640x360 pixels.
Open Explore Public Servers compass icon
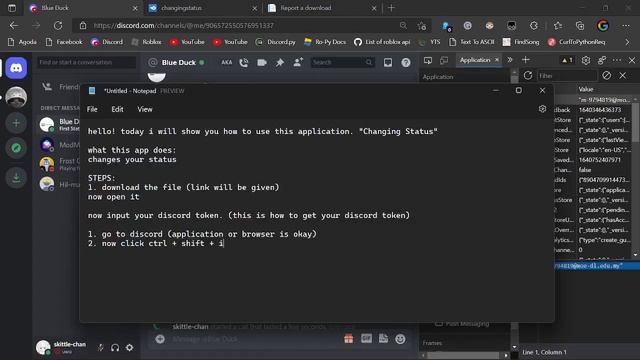[x=16, y=148]
